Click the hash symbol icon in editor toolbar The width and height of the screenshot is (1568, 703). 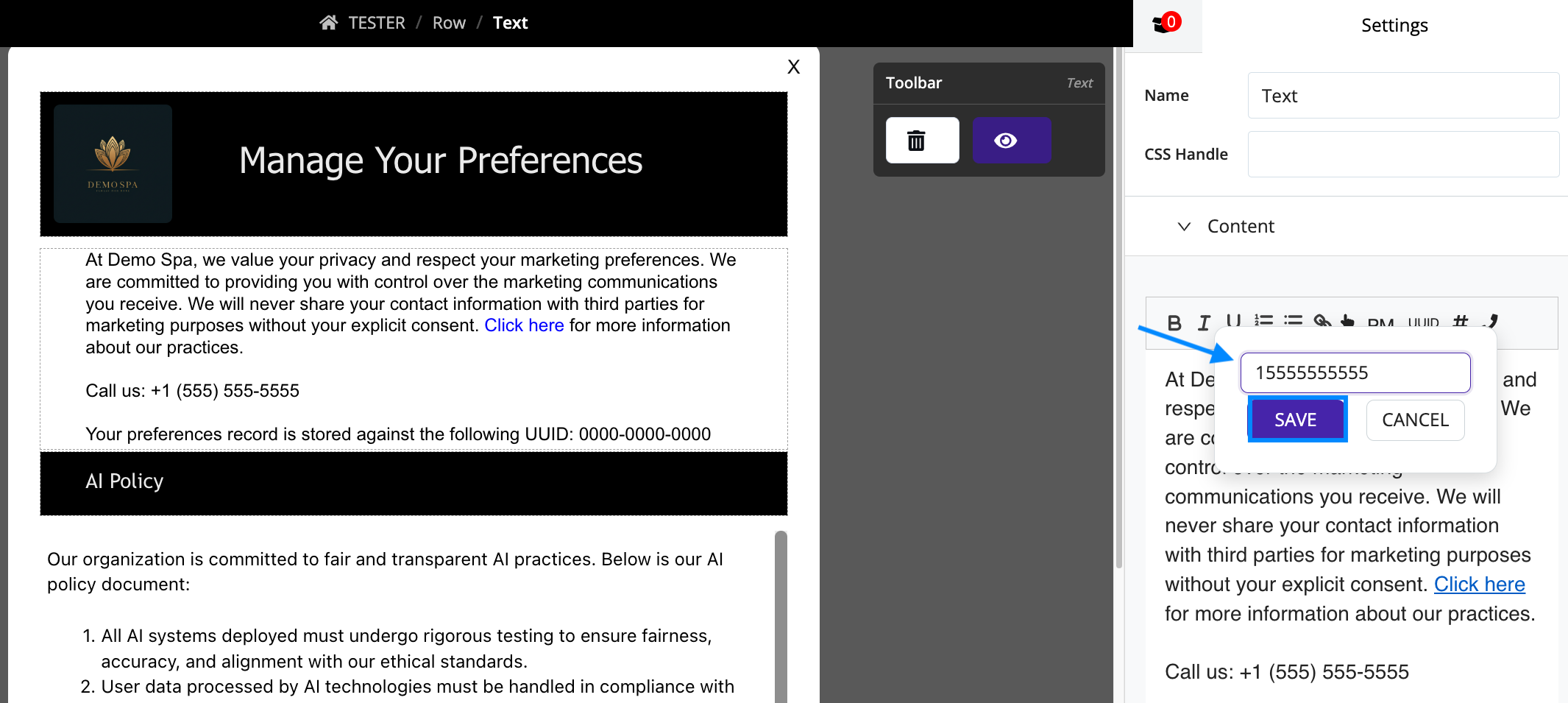tap(1461, 321)
